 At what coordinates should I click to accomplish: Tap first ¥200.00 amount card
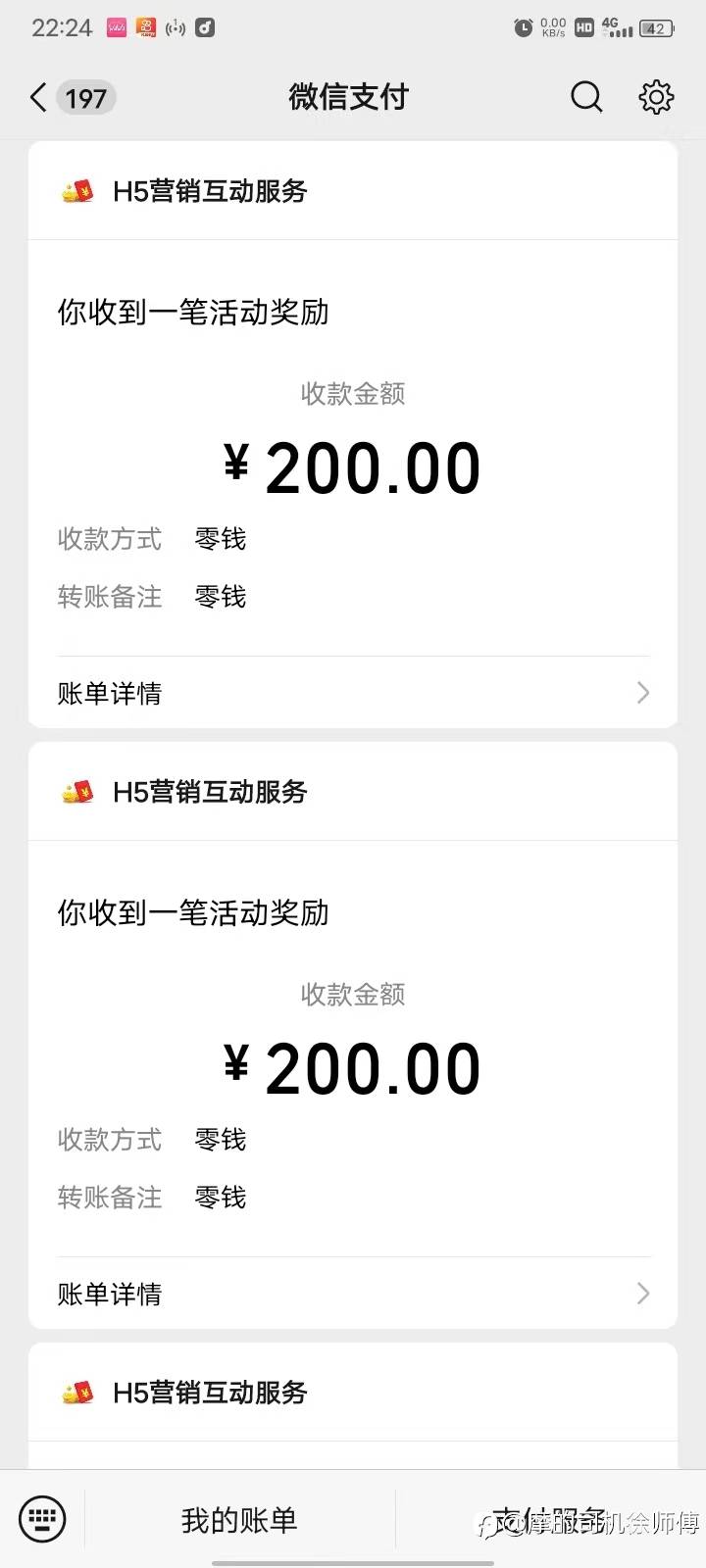coord(353,467)
